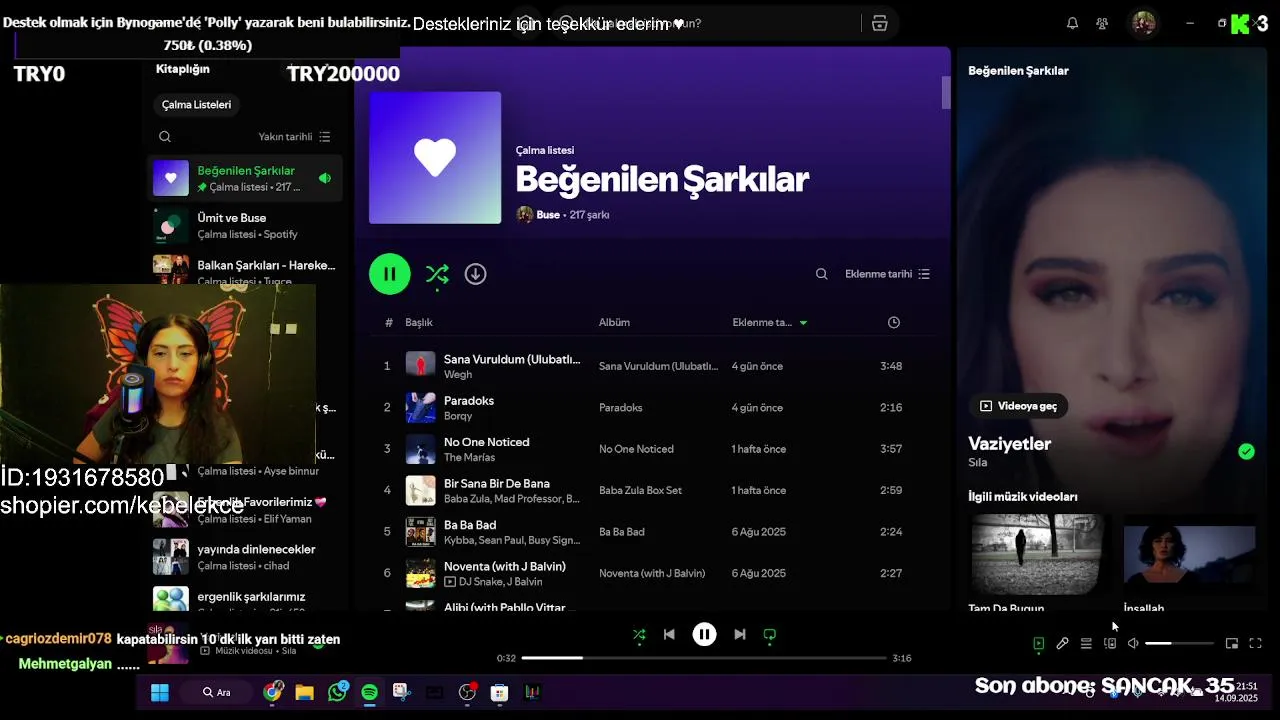Pause the Beğenilen Şarkılar playlist with the green button

[x=390, y=274]
